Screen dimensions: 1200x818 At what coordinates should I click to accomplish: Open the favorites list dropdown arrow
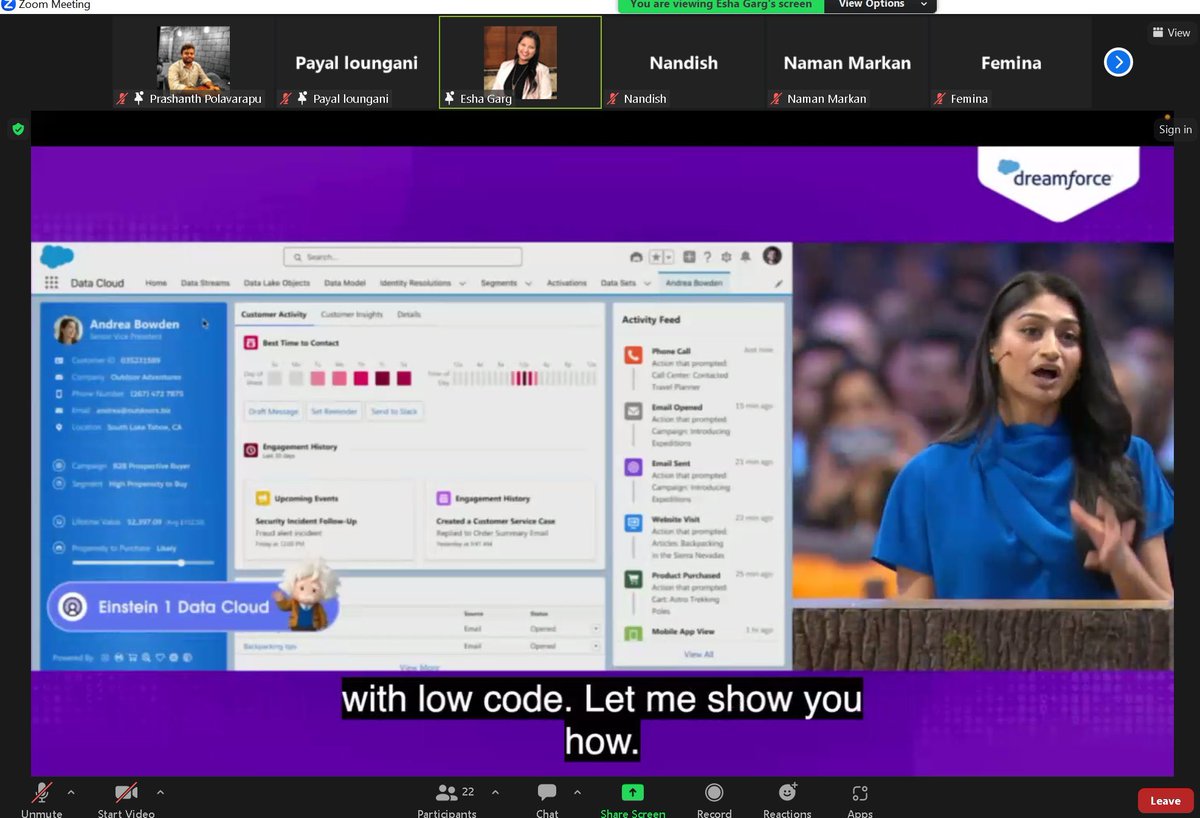(669, 257)
